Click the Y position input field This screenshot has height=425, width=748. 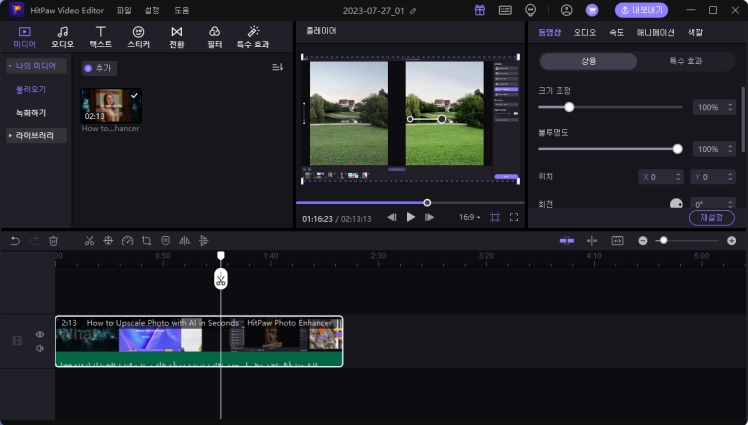(713, 177)
